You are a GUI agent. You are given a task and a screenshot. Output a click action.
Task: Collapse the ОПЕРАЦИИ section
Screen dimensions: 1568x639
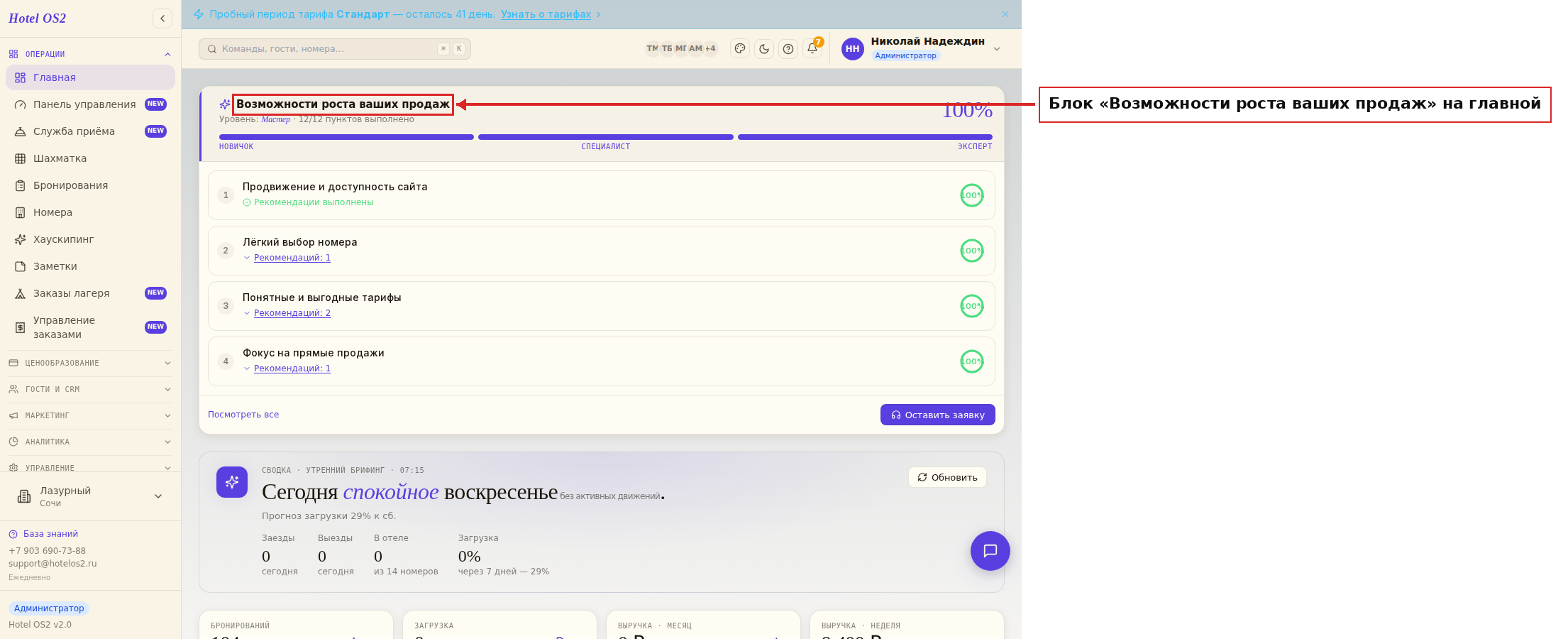point(90,54)
